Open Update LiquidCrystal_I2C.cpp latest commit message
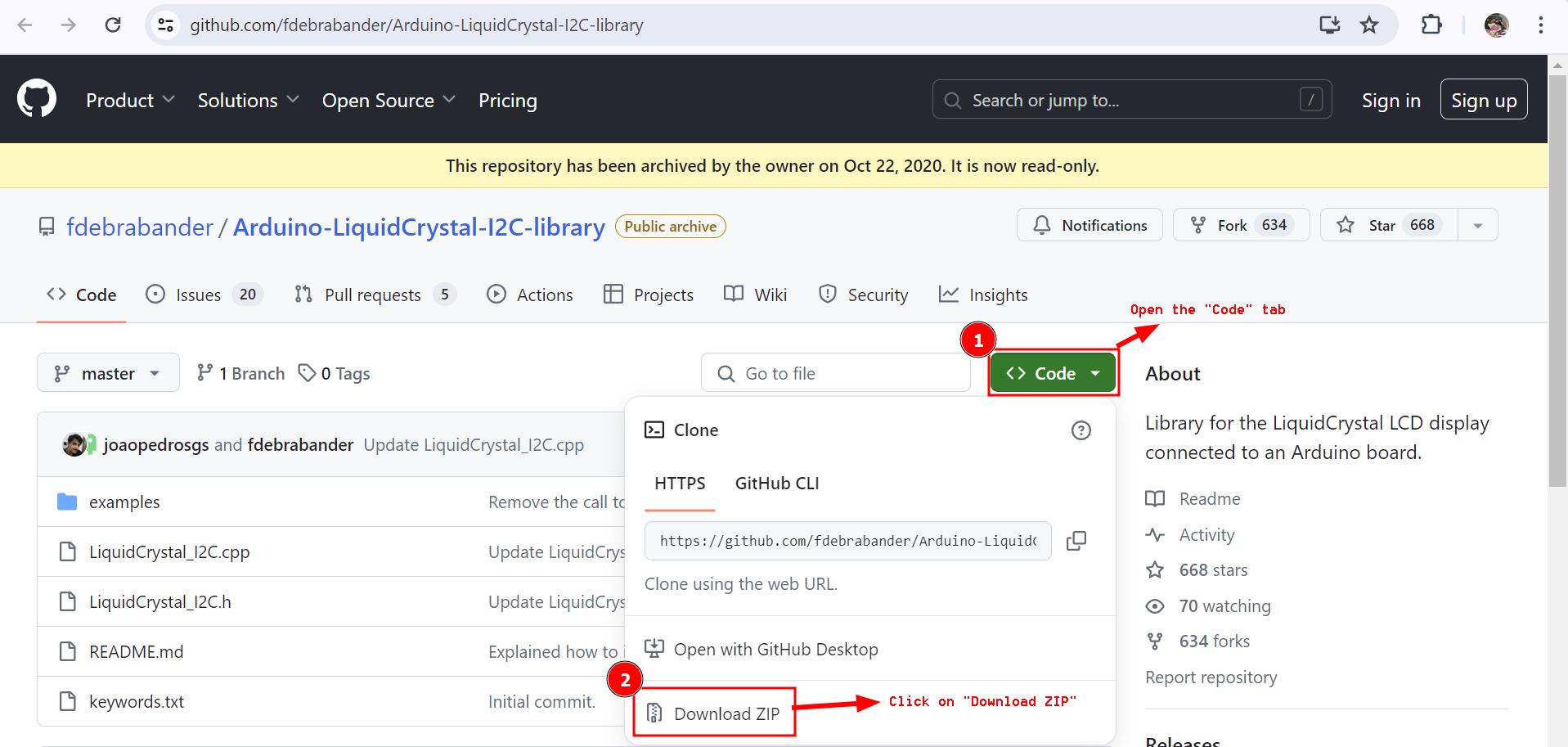 (x=474, y=444)
